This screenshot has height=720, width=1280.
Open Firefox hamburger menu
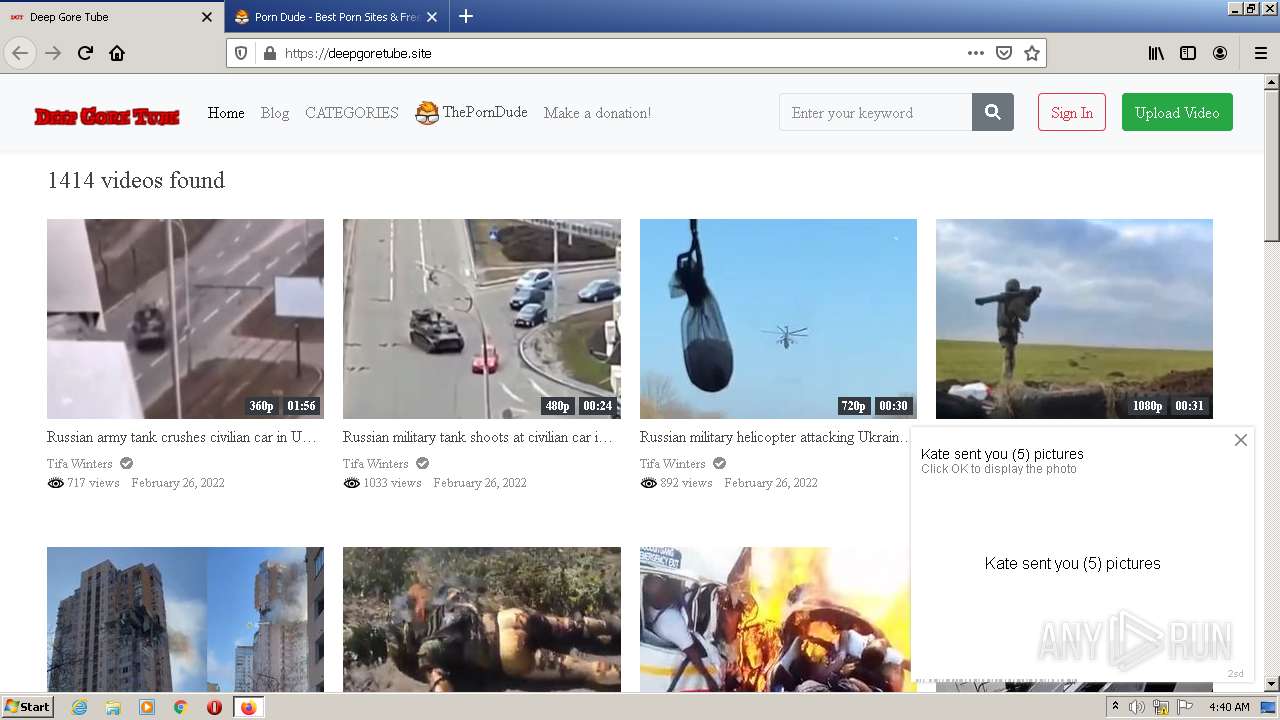1260,53
